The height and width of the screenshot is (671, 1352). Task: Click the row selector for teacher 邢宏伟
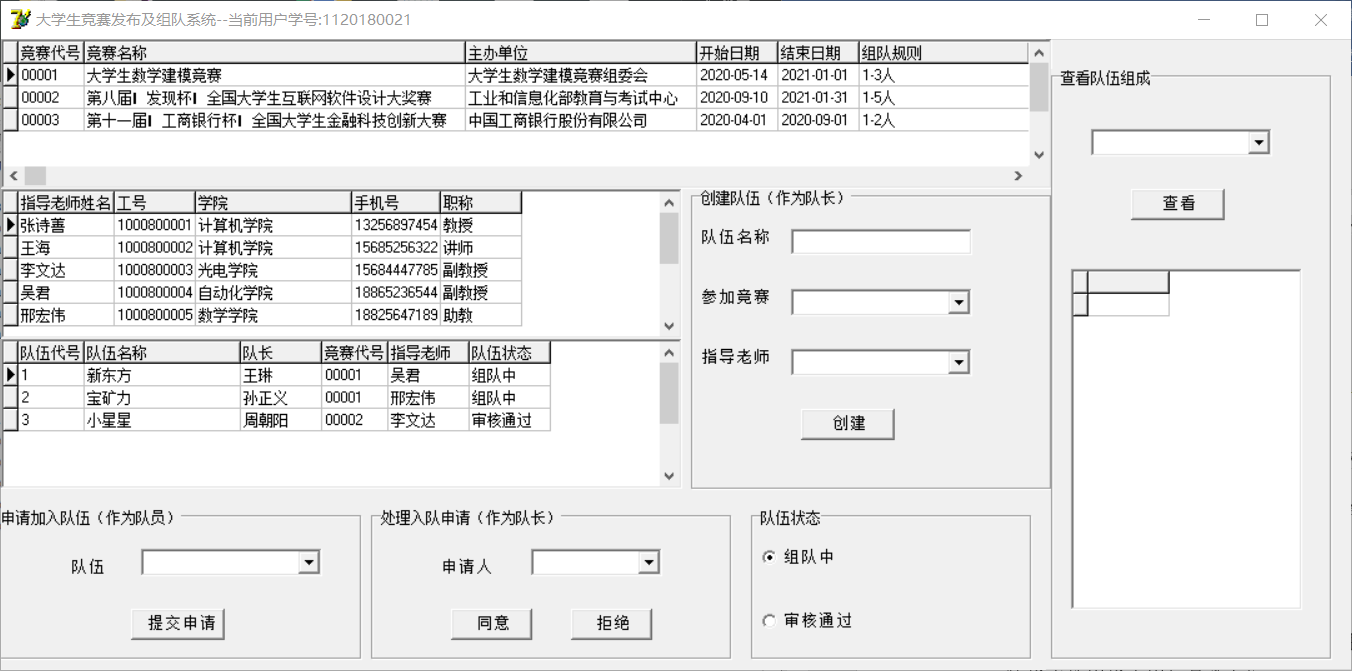[x=11, y=316]
